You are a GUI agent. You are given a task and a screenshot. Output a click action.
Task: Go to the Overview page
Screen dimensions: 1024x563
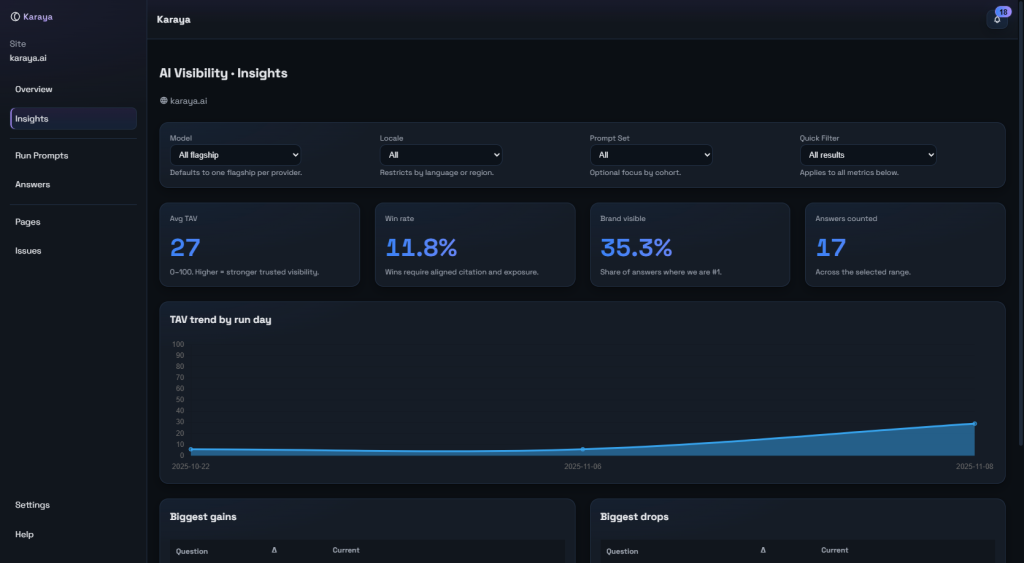tap(34, 89)
